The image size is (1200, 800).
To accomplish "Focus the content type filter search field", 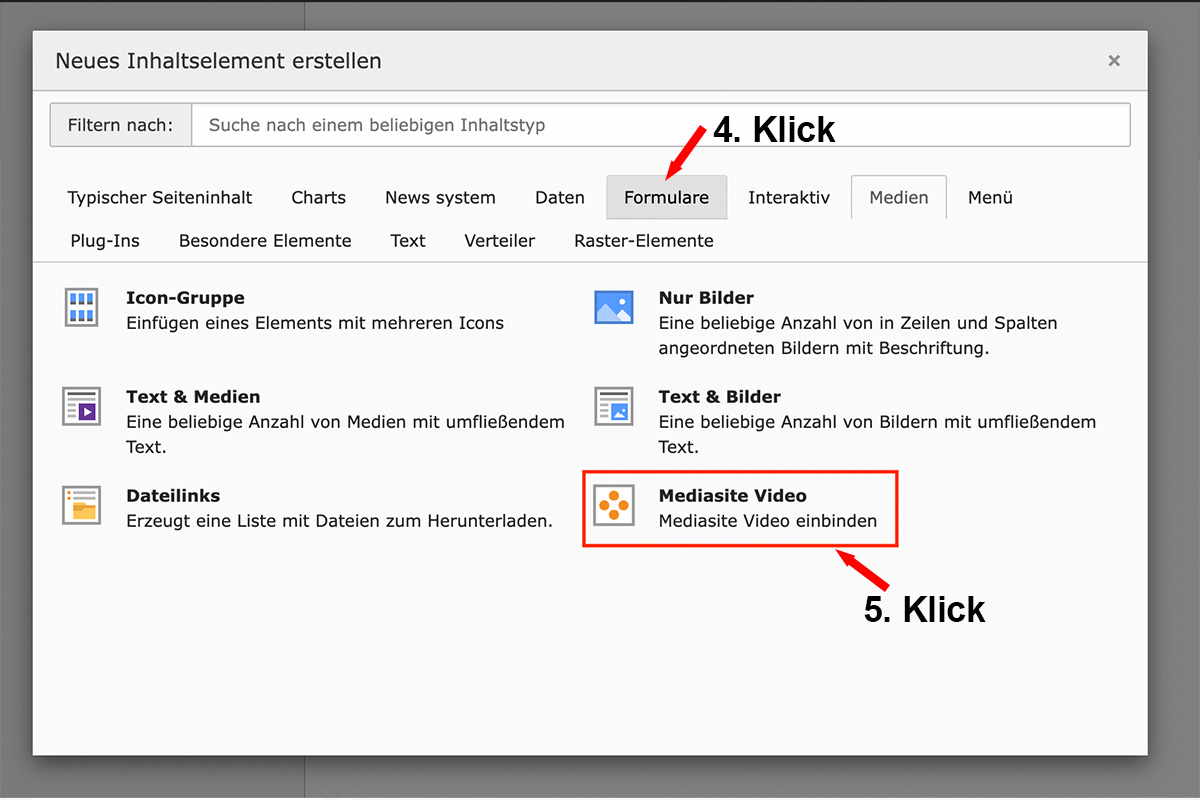I will pyautogui.click(x=660, y=126).
